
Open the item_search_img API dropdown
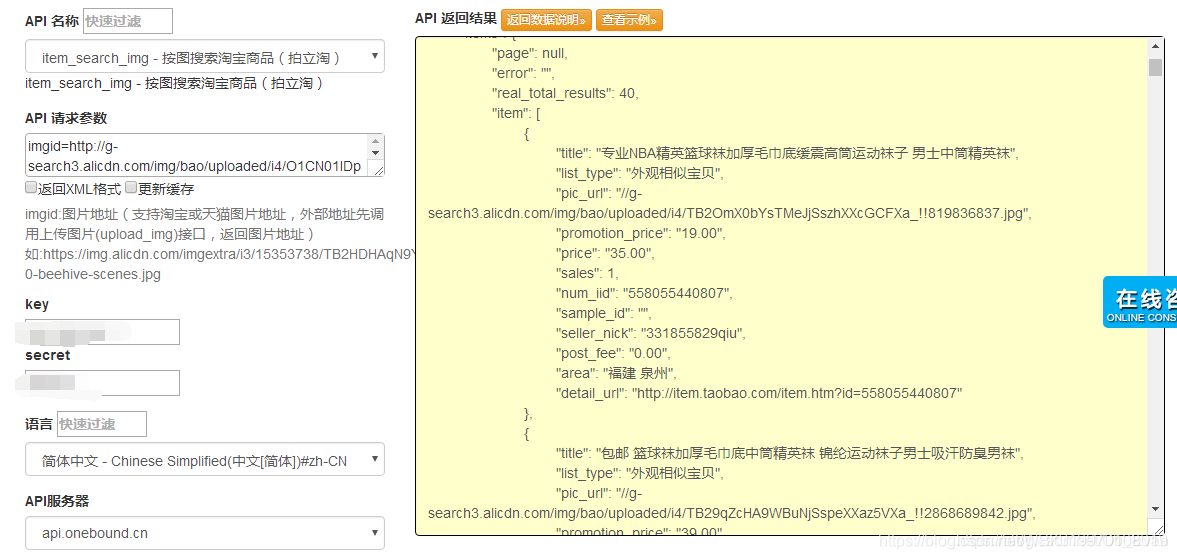[205, 57]
